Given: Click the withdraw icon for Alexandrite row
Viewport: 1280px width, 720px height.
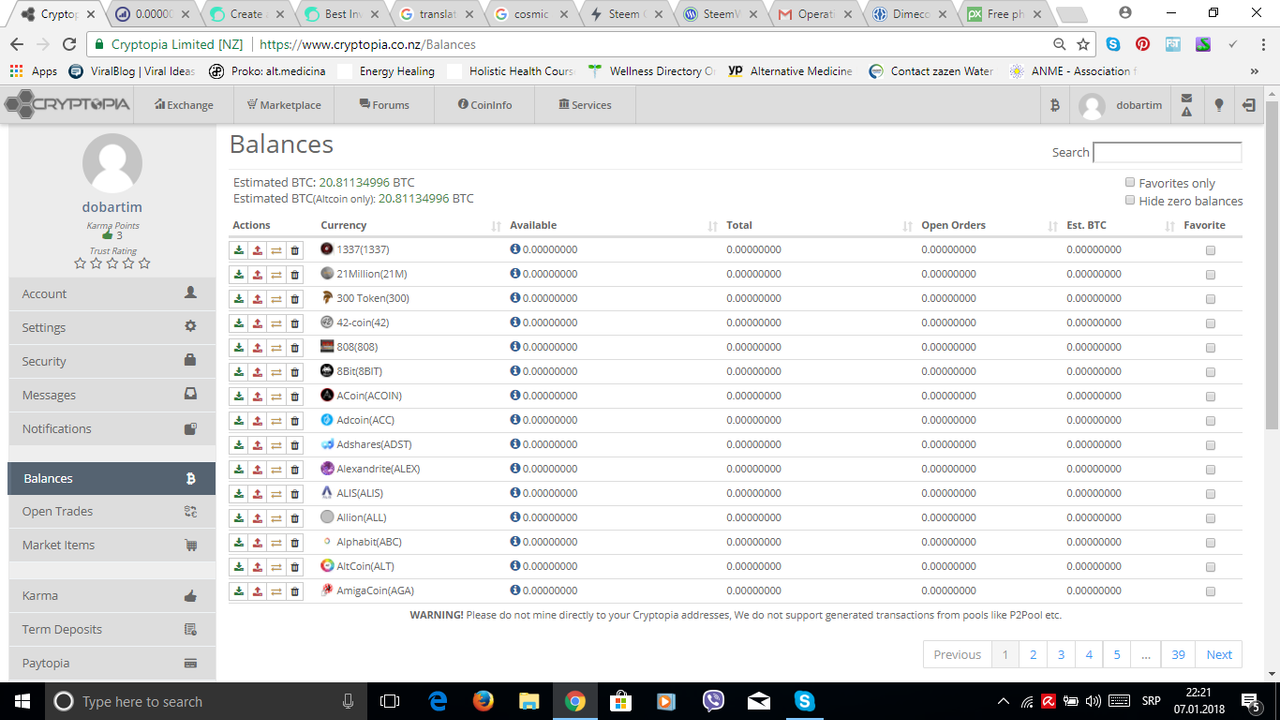Looking at the screenshot, I should pos(257,469).
